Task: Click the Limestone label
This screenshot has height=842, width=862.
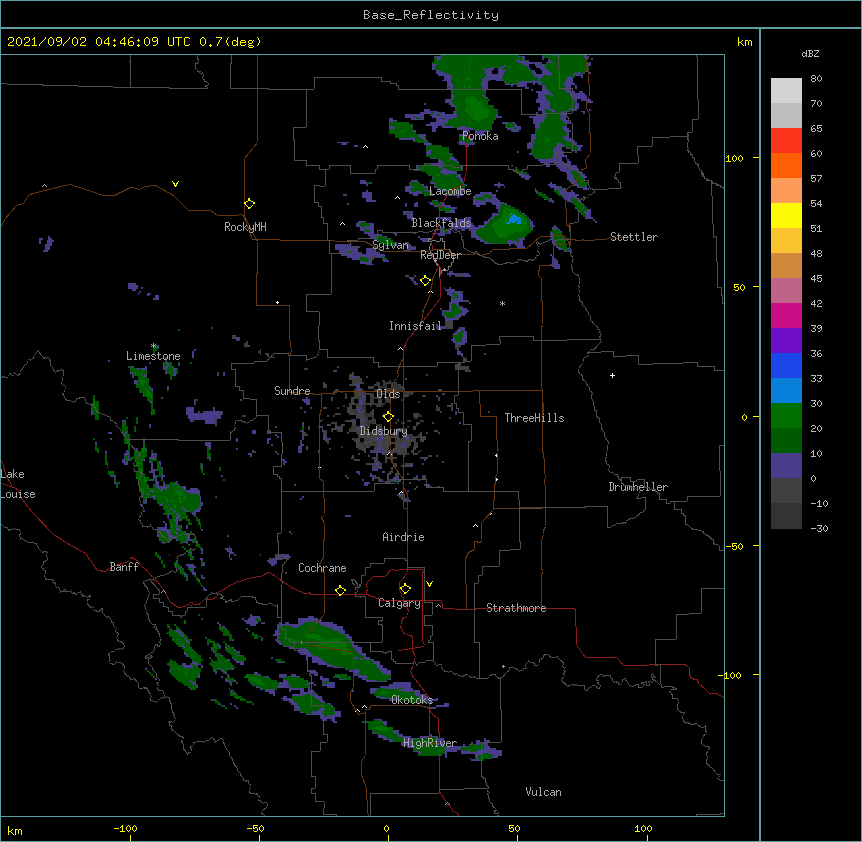Action: click(x=153, y=356)
